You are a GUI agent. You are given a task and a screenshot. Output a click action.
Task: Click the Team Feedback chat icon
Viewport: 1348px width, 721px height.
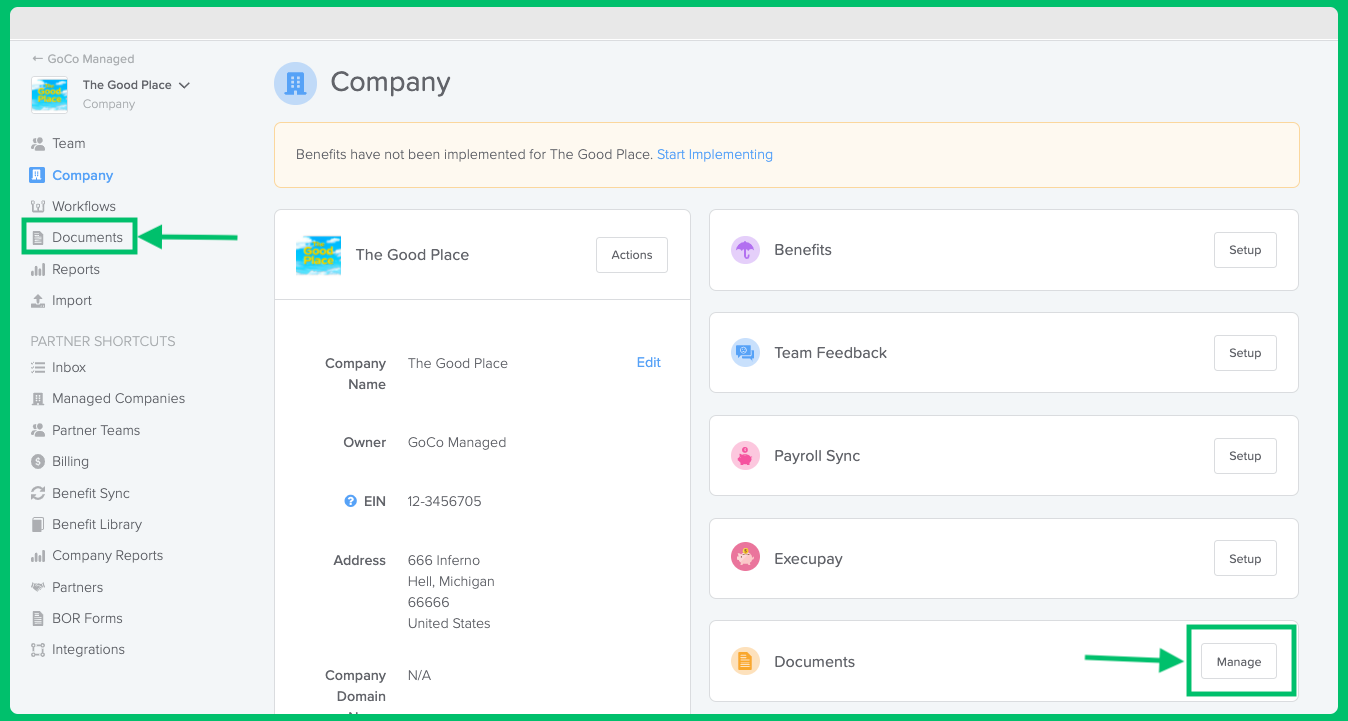pyautogui.click(x=745, y=352)
